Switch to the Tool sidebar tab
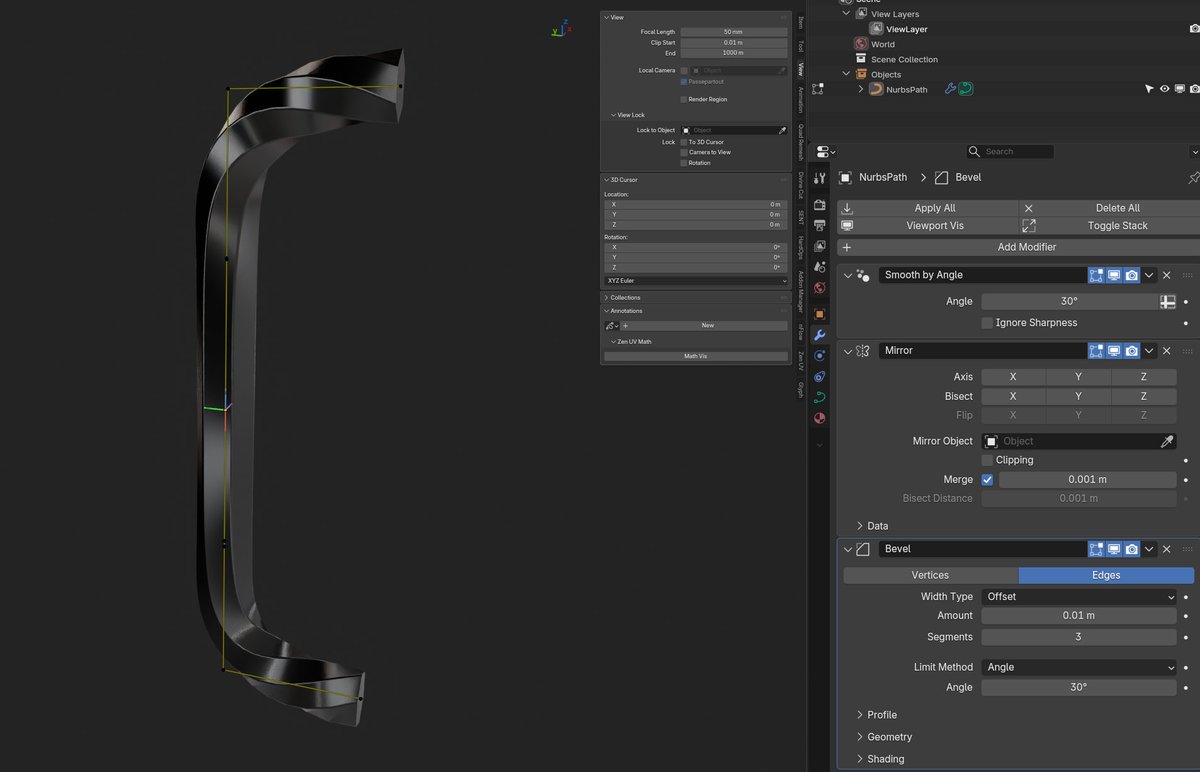 click(x=801, y=46)
